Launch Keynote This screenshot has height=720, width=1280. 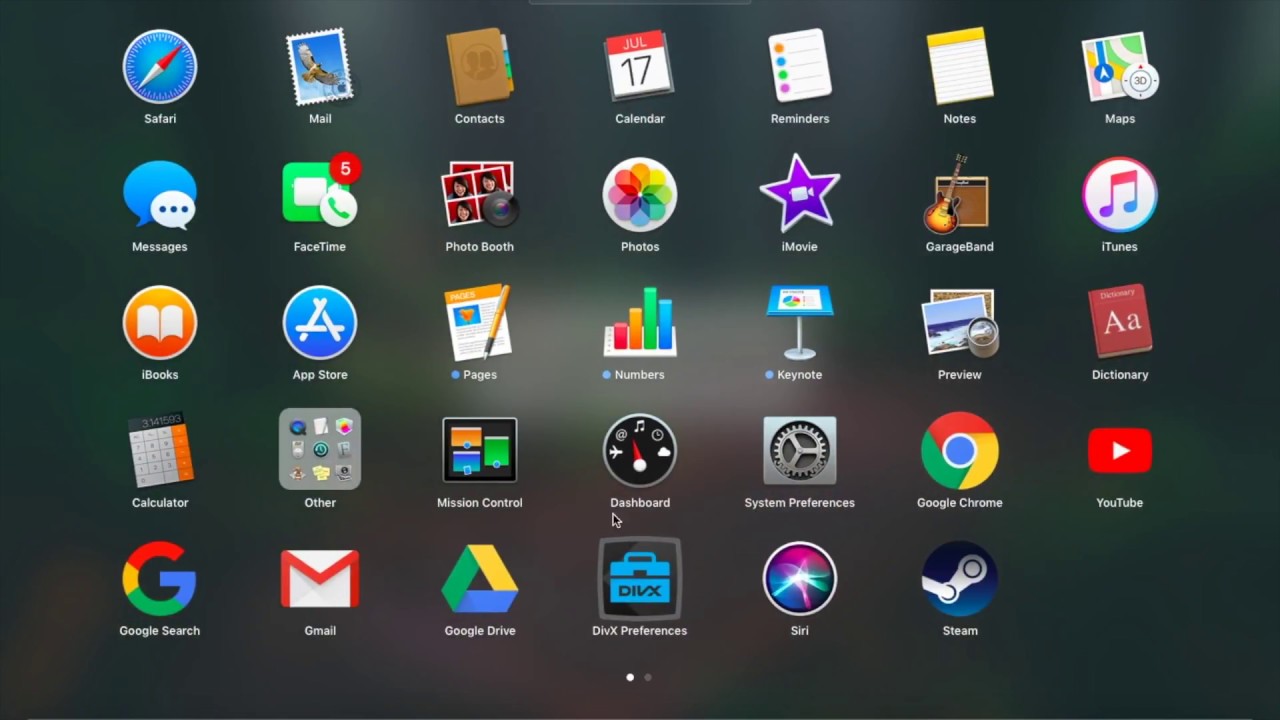pyautogui.click(x=800, y=321)
